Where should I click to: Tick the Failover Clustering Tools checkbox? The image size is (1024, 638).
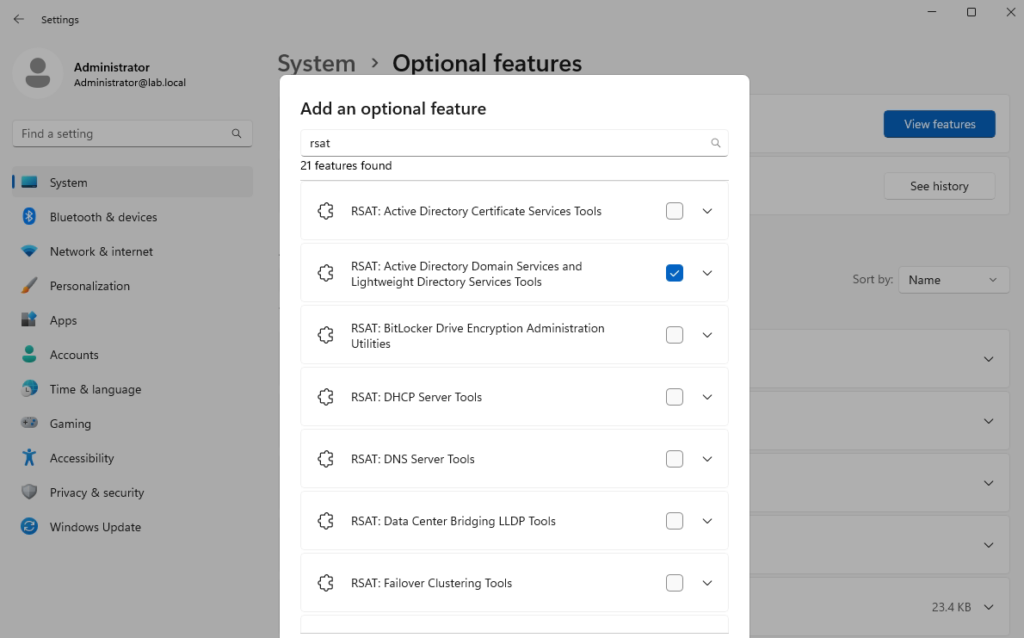coord(675,583)
